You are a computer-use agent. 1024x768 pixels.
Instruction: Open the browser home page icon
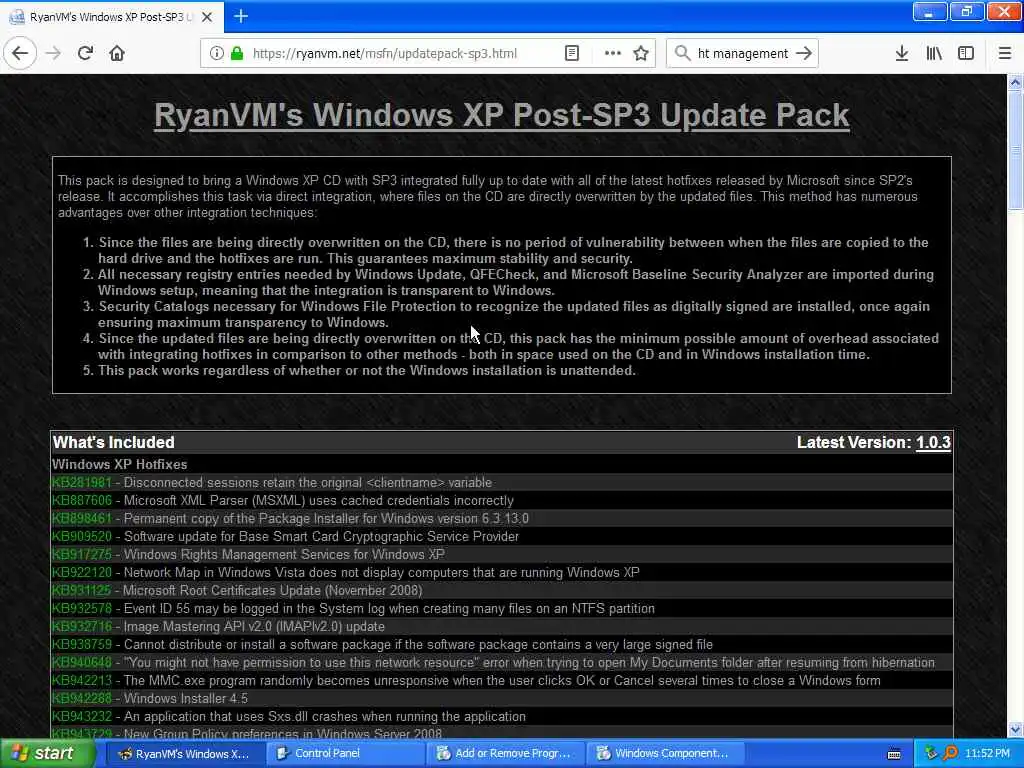[117, 54]
